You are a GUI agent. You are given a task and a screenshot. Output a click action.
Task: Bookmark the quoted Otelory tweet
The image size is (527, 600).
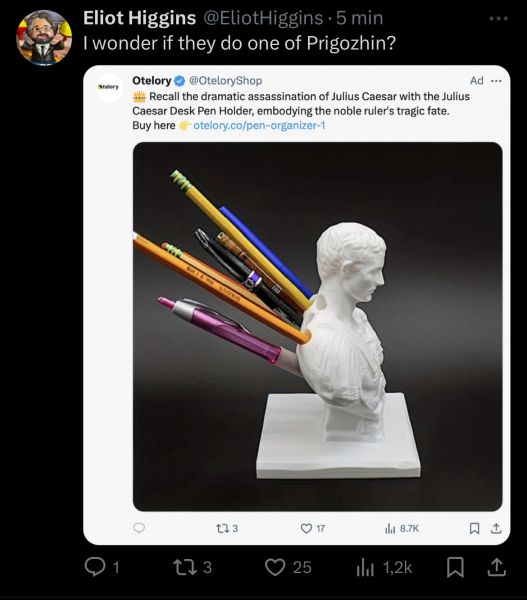[474, 528]
